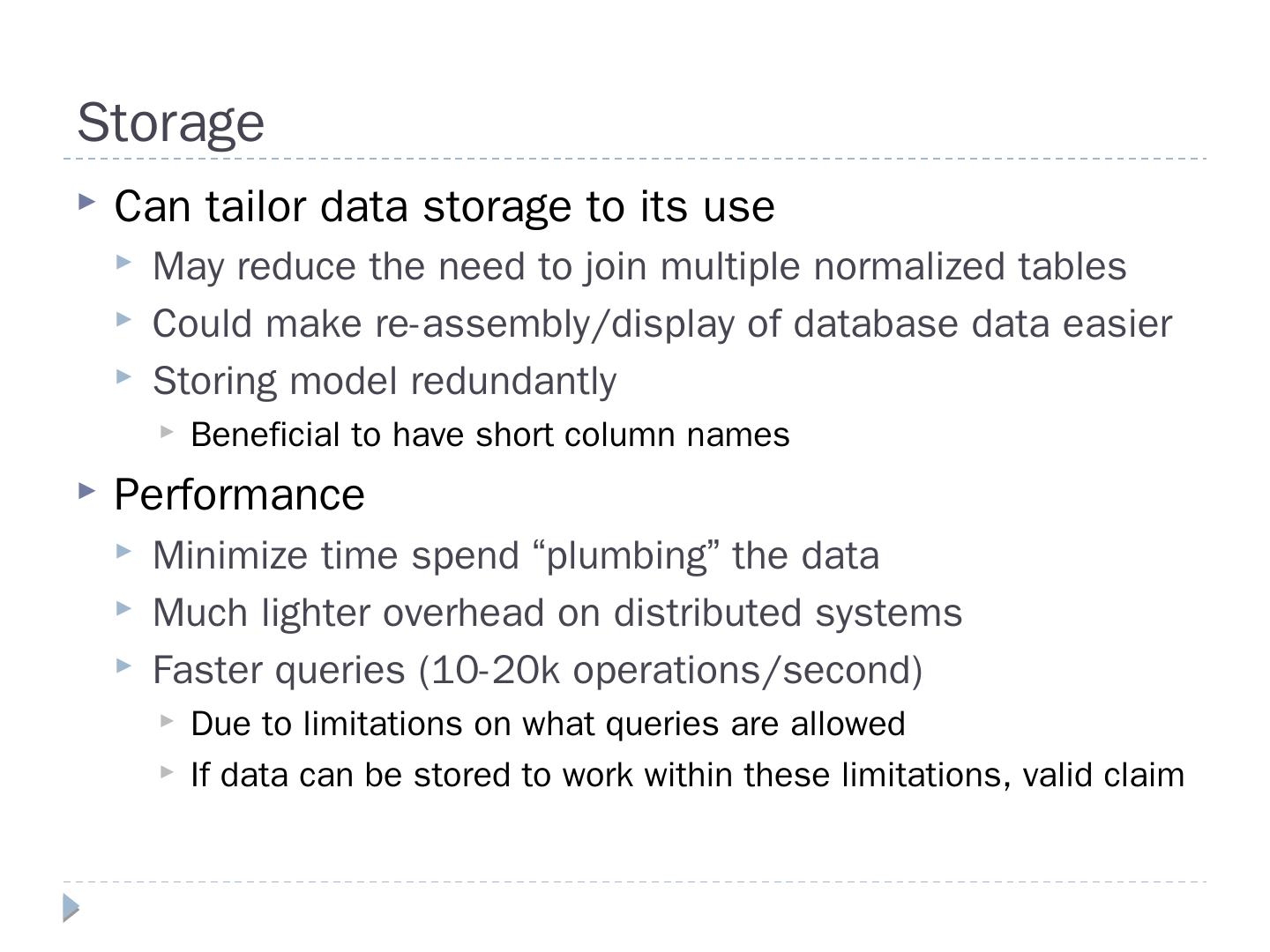Image resolution: width=1270 pixels, height=952 pixels.
Task: Click the 'Faster queries (10-20k operations/second)' line
Action: (537, 670)
